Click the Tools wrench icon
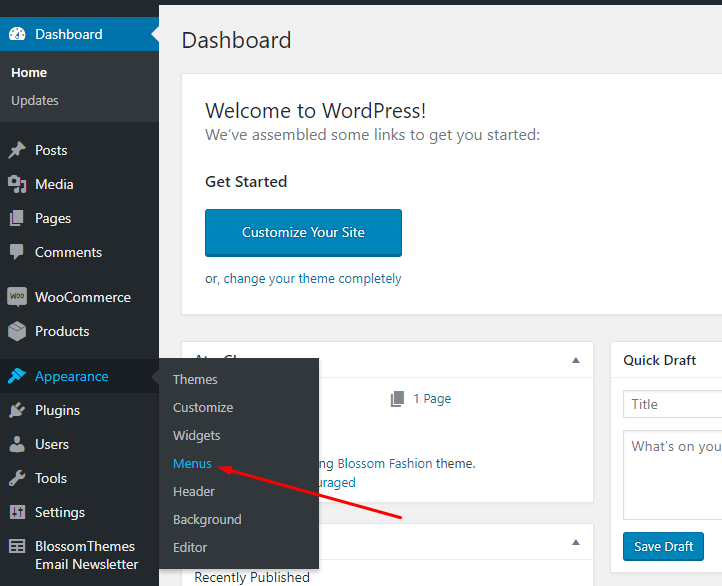 coord(17,478)
